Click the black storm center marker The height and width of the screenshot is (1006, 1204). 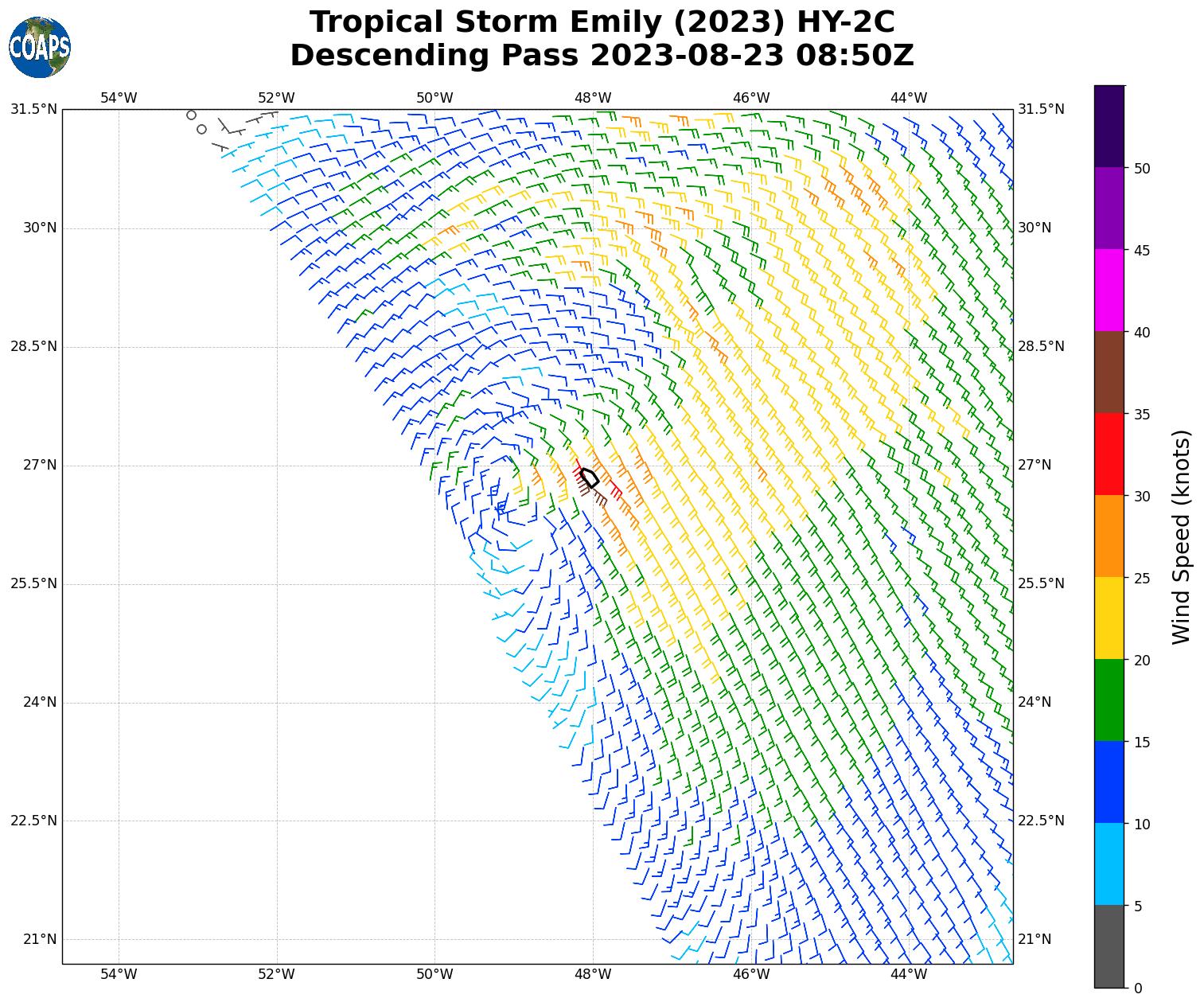point(589,478)
